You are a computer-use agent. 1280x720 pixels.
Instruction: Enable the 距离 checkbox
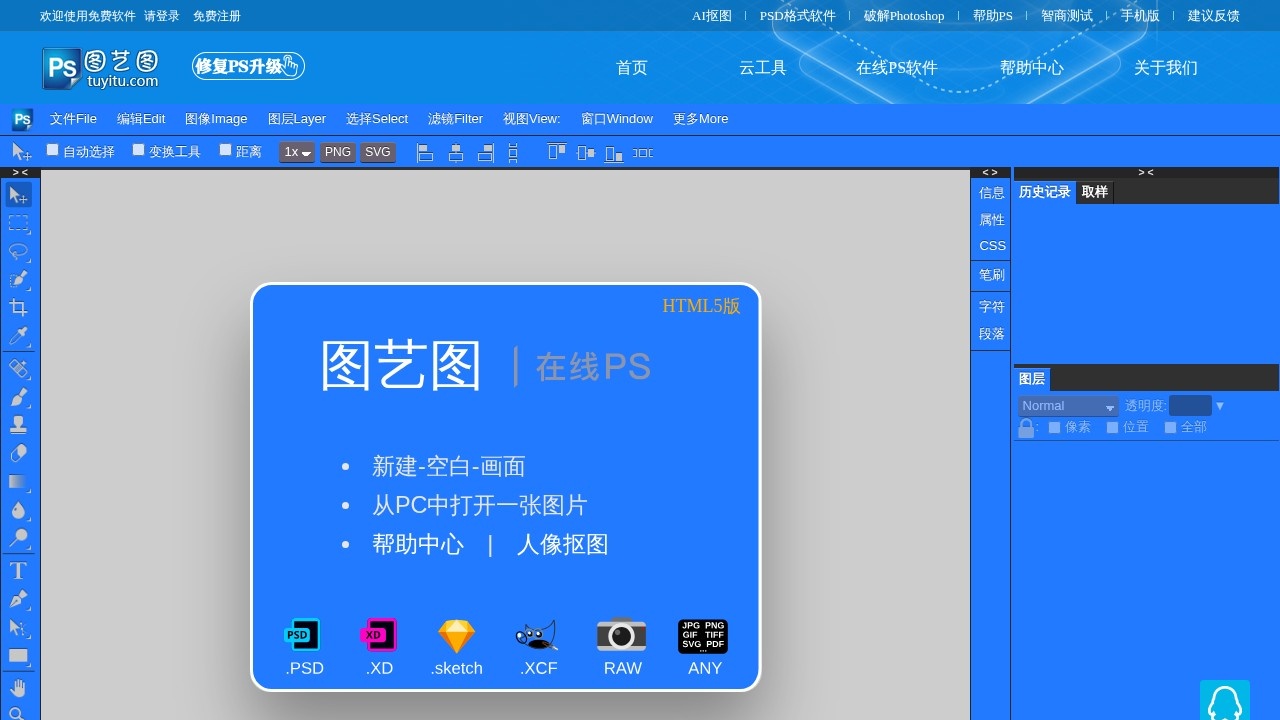pyautogui.click(x=226, y=150)
